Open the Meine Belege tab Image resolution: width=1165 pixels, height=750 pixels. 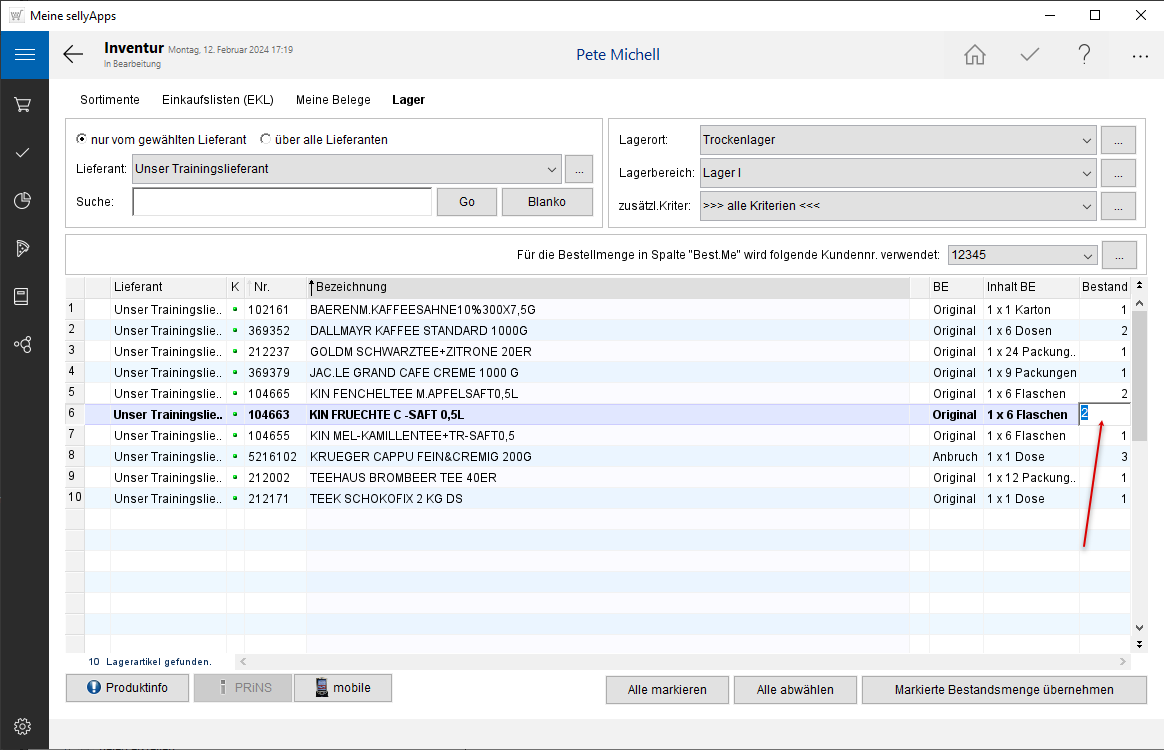(x=333, y=100)
